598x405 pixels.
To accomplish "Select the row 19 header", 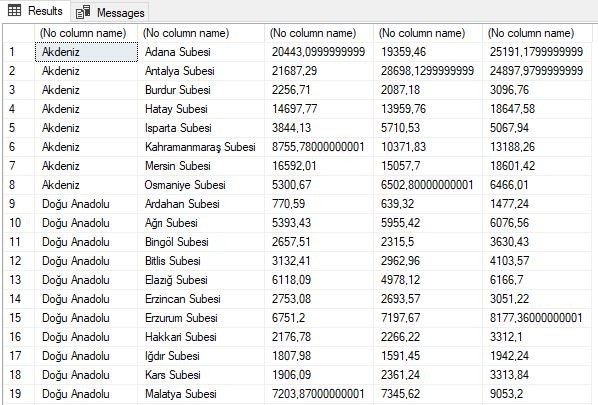I will 19,394.
